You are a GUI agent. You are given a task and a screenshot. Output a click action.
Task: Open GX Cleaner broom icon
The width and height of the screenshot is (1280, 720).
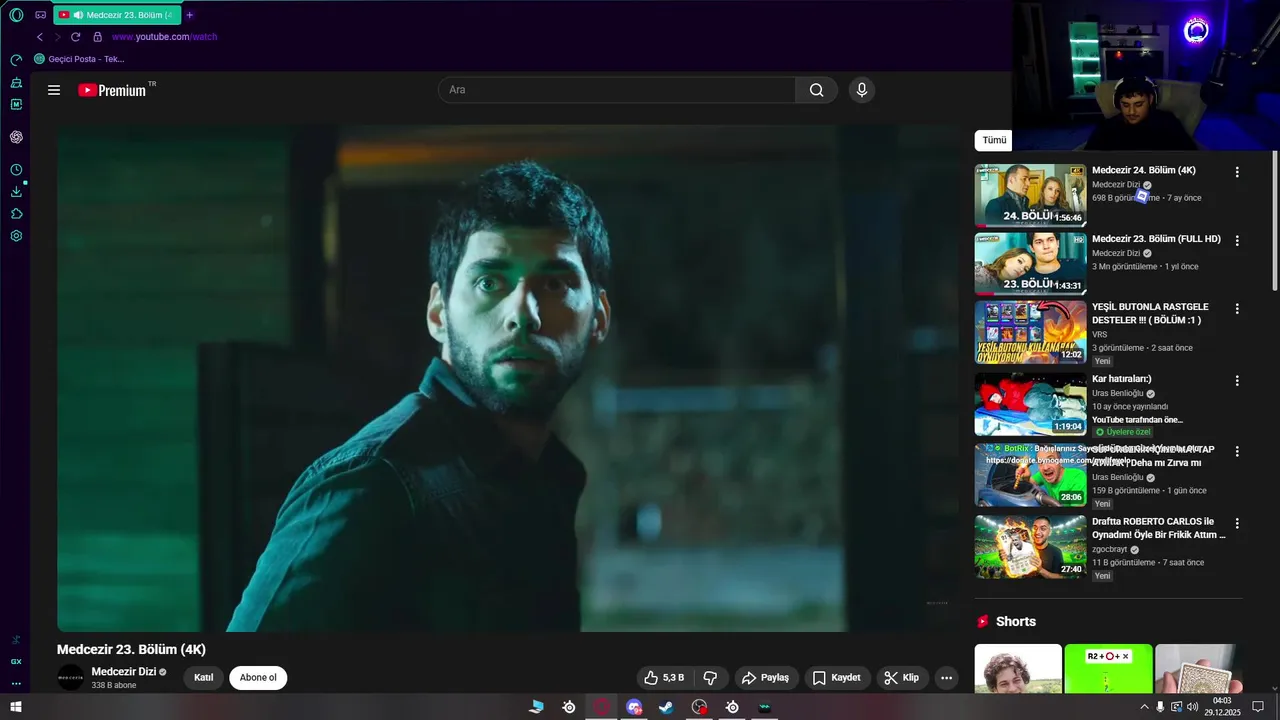(16, 83)
